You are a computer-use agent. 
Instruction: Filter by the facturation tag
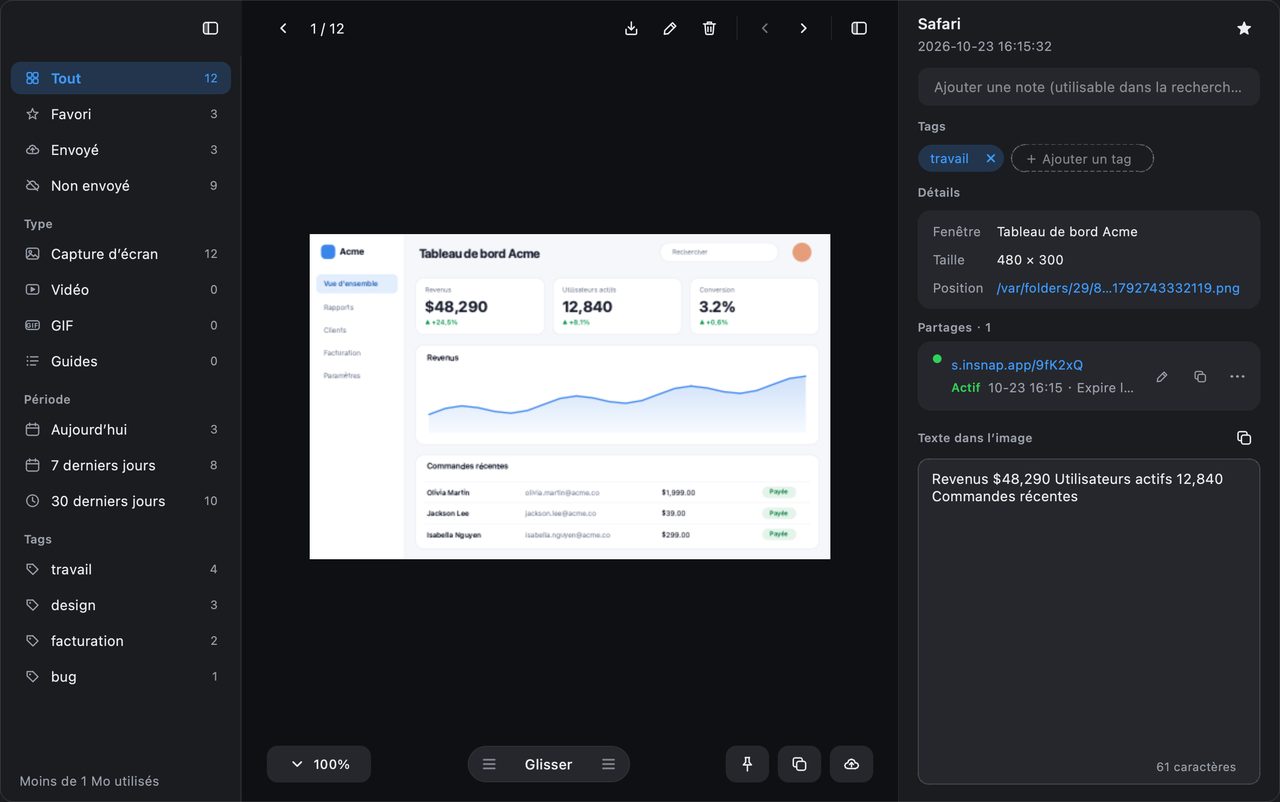pyautogui.click(x=121, y=641)
